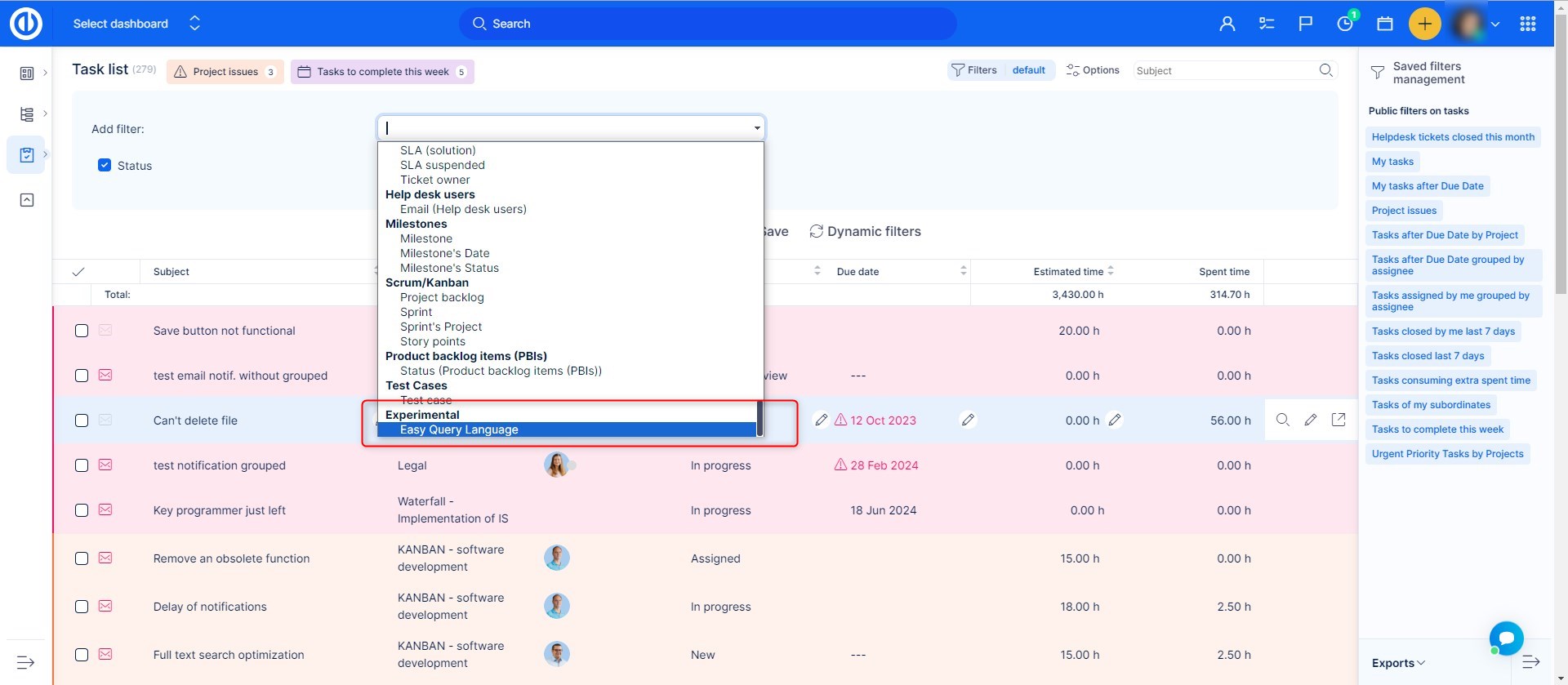
Task: Open the chat support bubble
Action: click(1506, 638)
